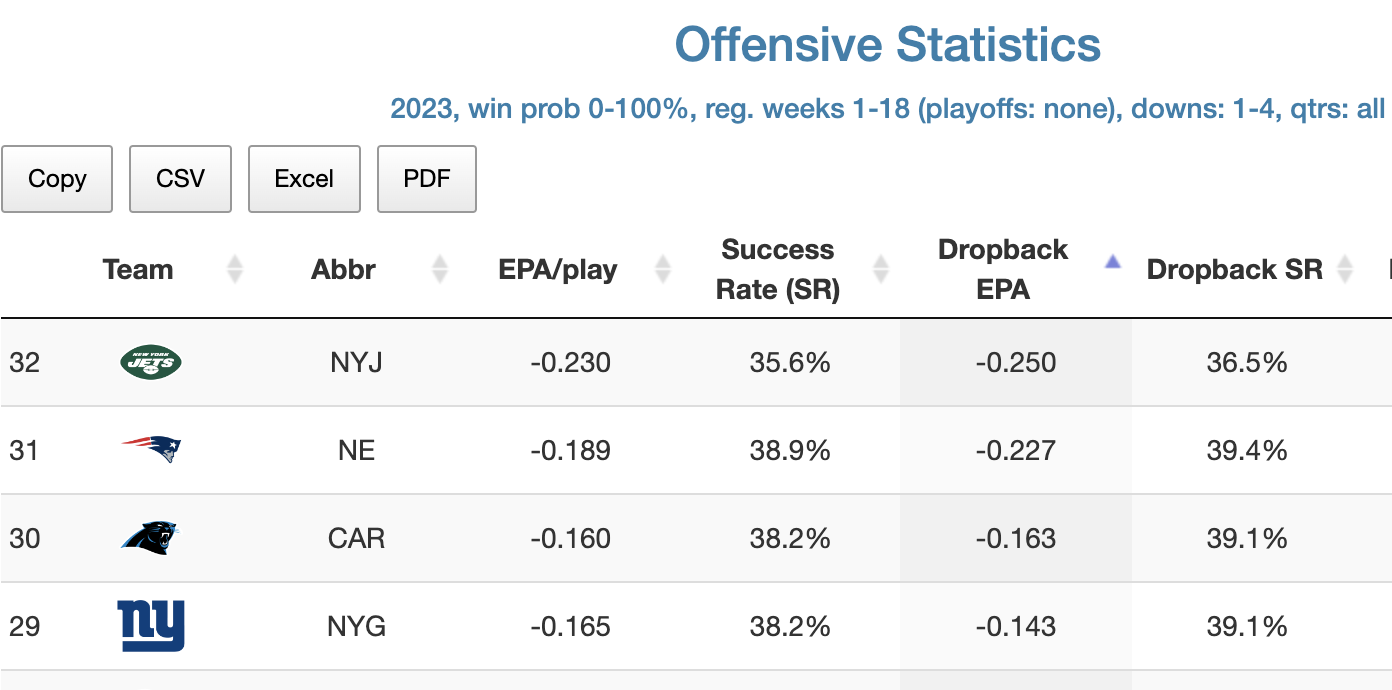Click the Carolina Panthers logo
Viewport: 1392px width, 690px height.
click(x=150, y=538)
